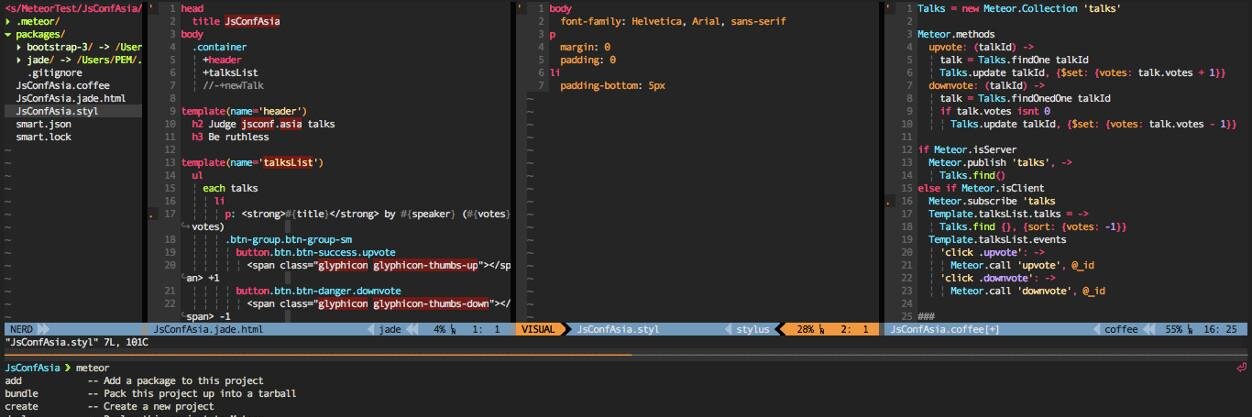The width and height of the screenshot is (1252, 417).
Task: Place cursor on 'title JsConfAsia' line
Action: tap(236, 21)
